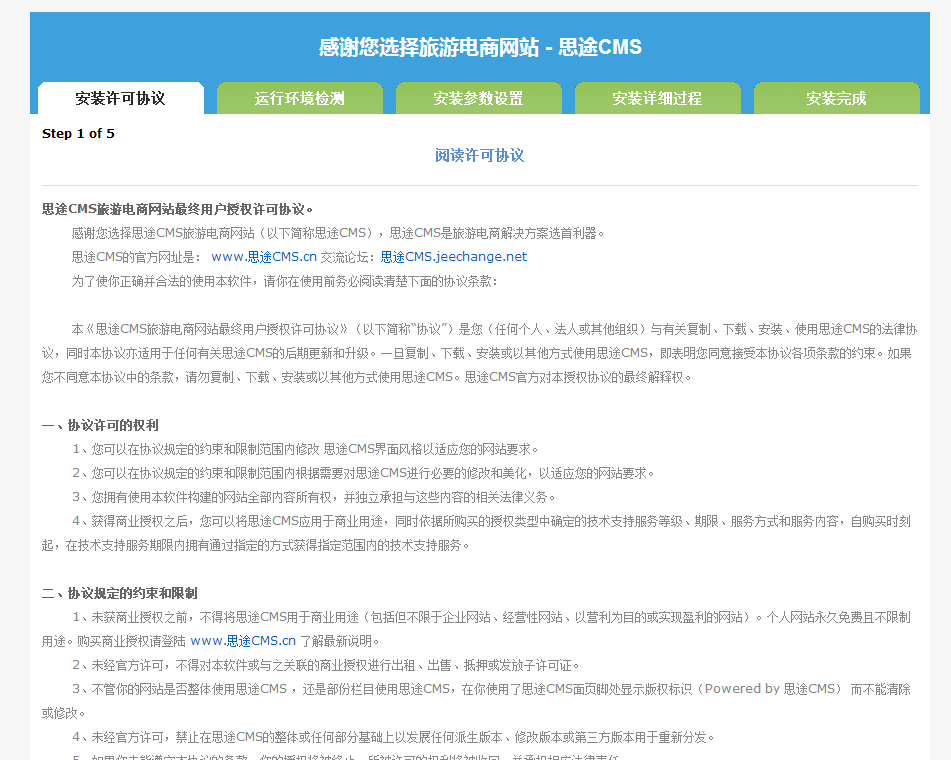Click the Step 1 of 5 label
The image size is (951, 760).
pyautogui.click(x=78, y=133)
